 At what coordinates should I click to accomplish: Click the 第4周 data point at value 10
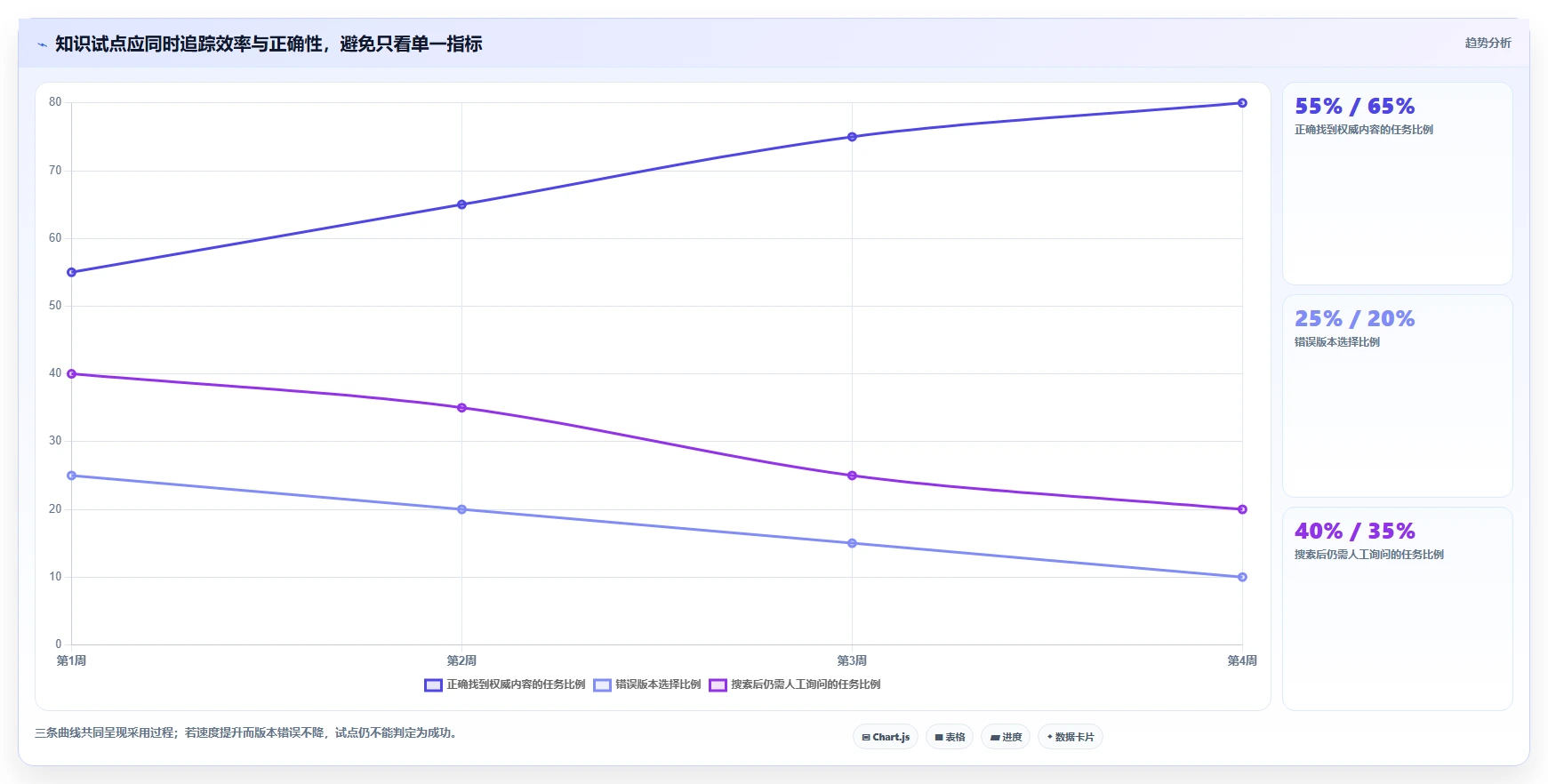(x=1242, y=577)
